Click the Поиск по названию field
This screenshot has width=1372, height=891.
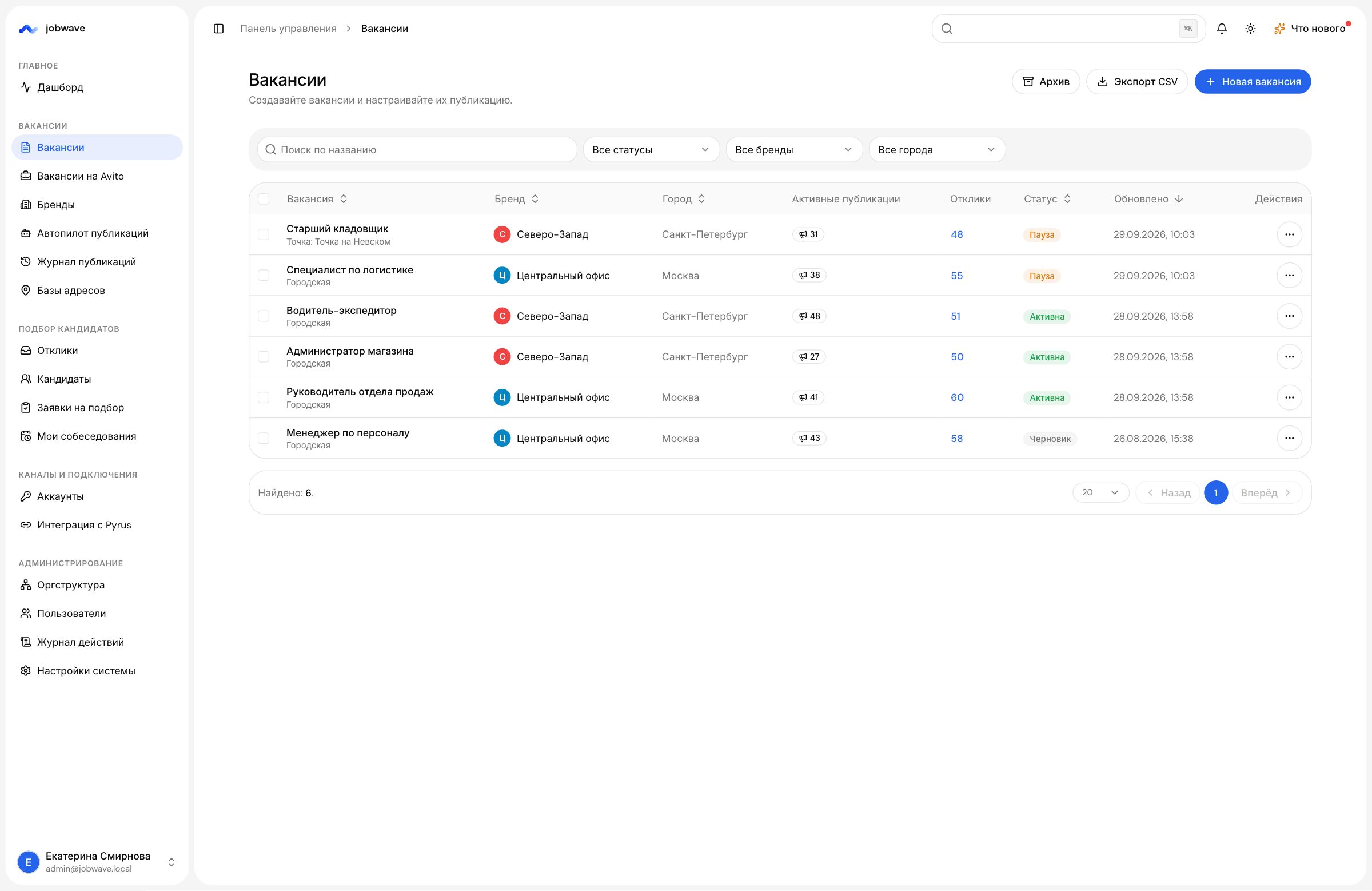click(417, 149)
